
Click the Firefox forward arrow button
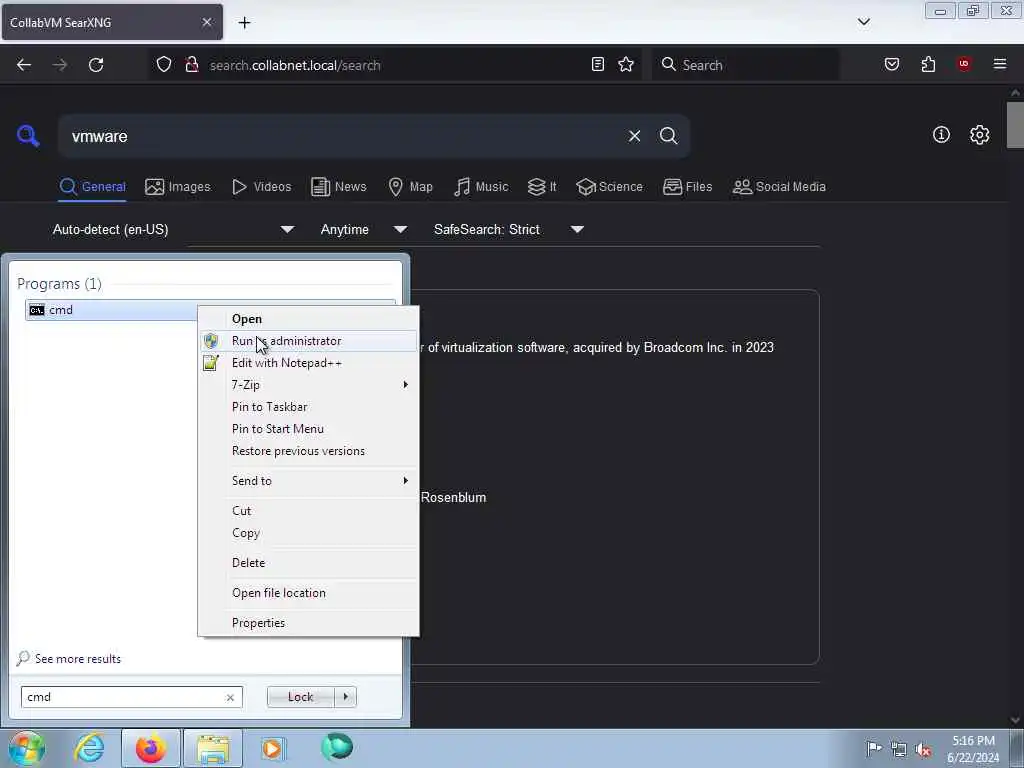point(60,65)
